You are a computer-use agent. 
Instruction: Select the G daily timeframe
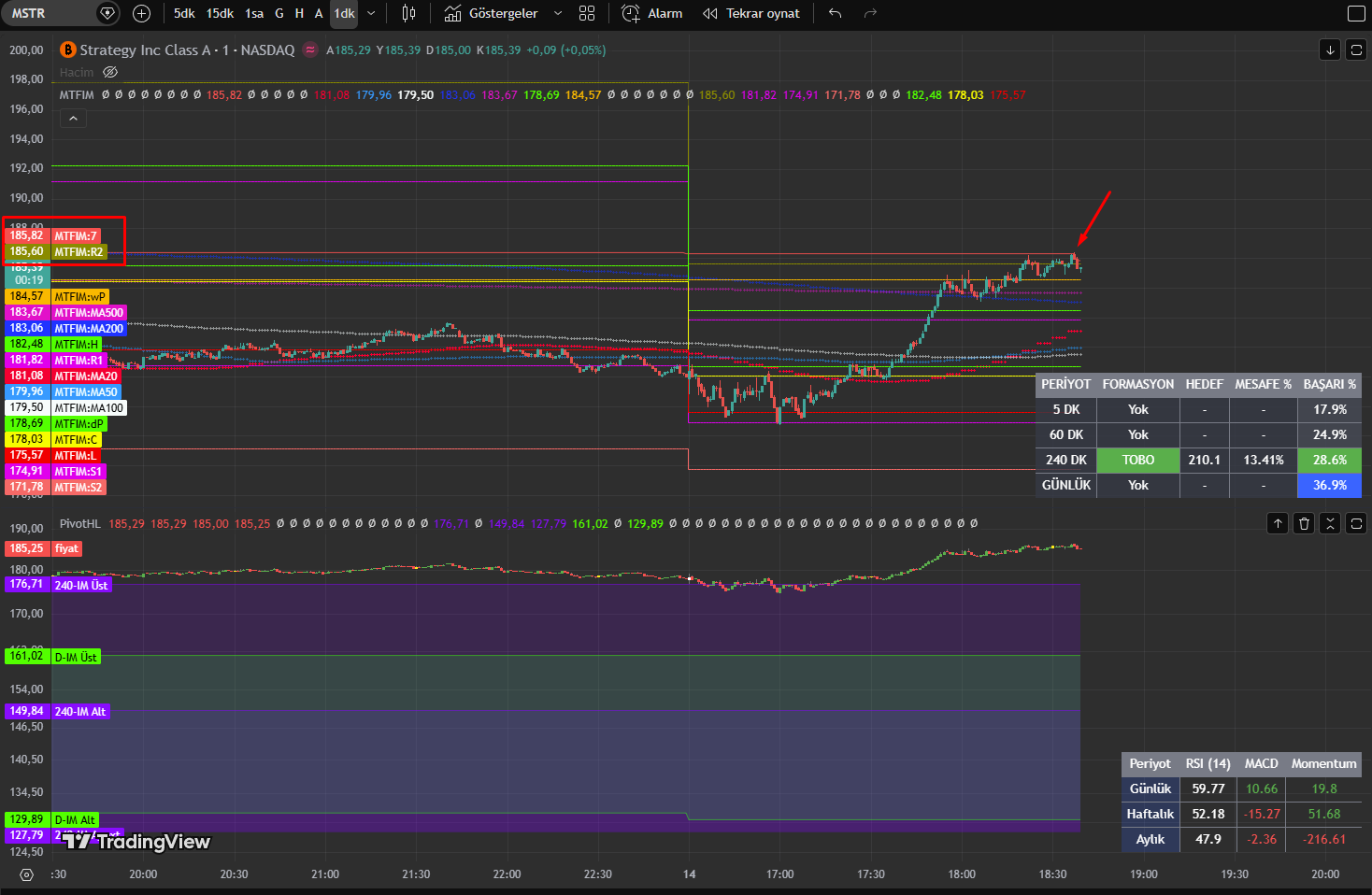coord(279,13)
